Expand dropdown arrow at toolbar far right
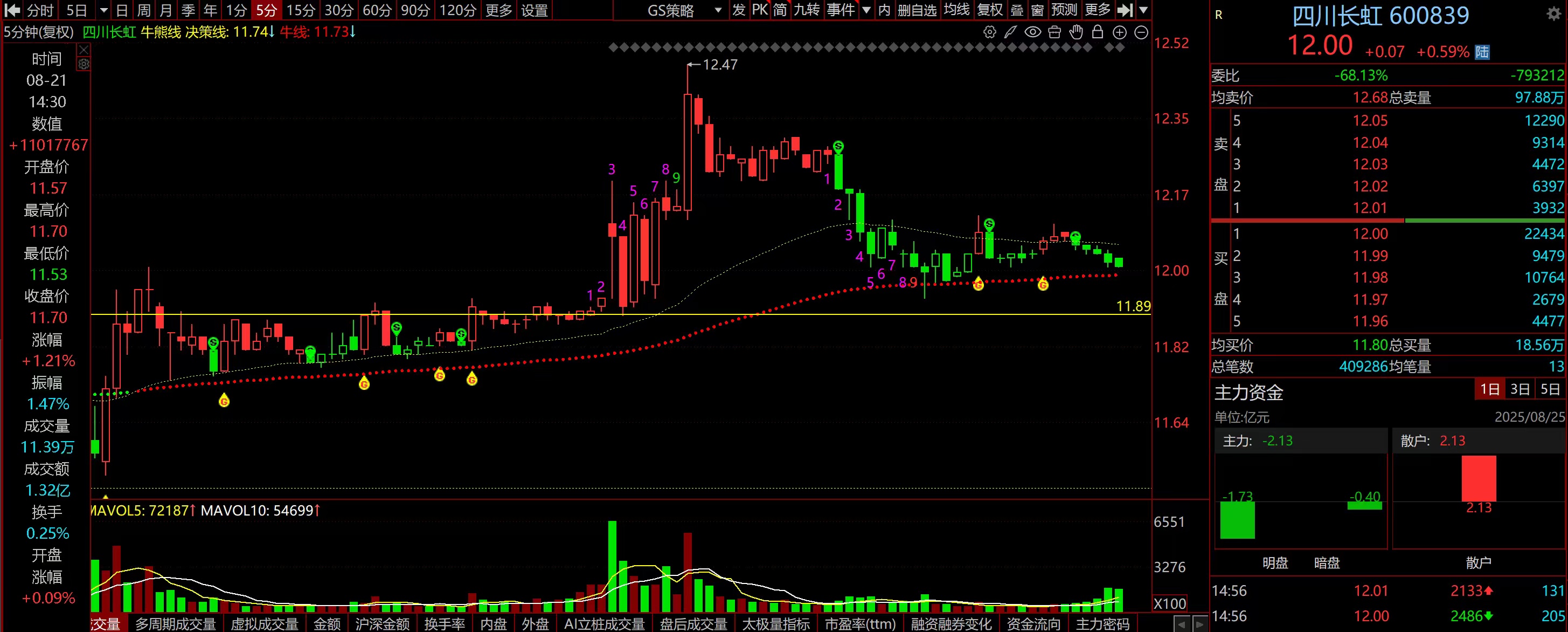1568x632 pixels. (1143, 10)
